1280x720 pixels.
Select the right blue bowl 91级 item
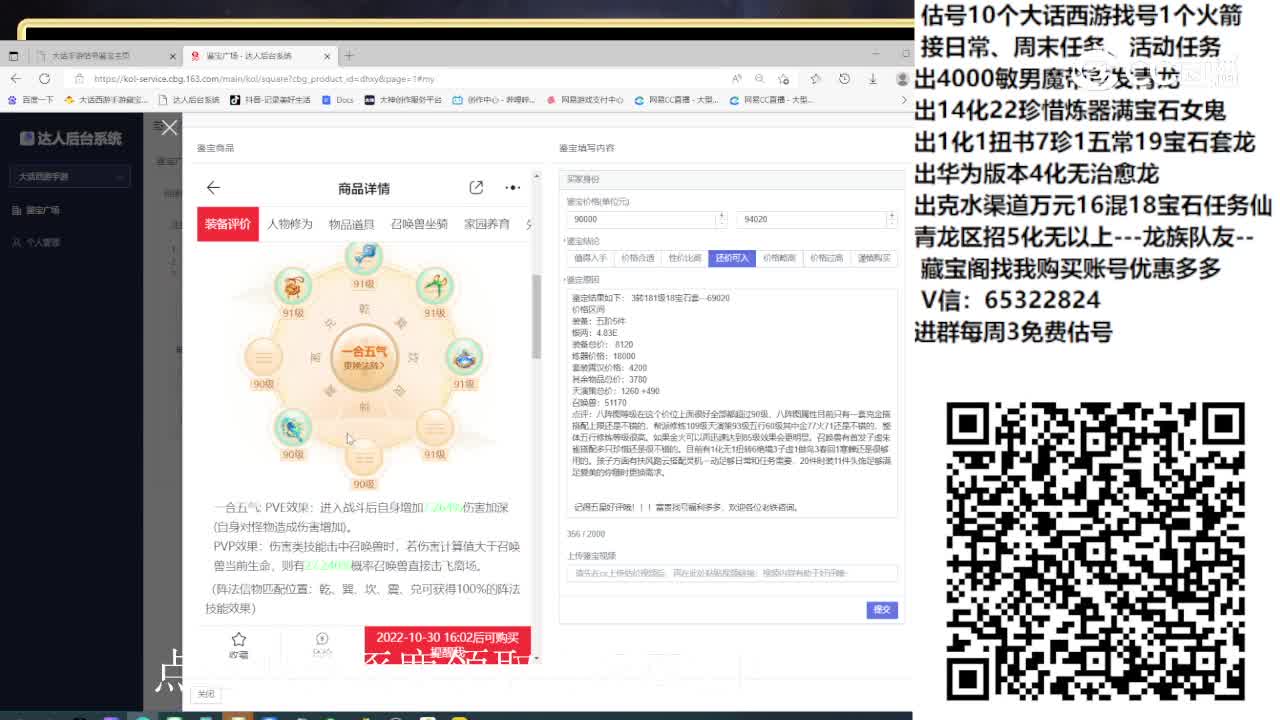tap(464, 357)
